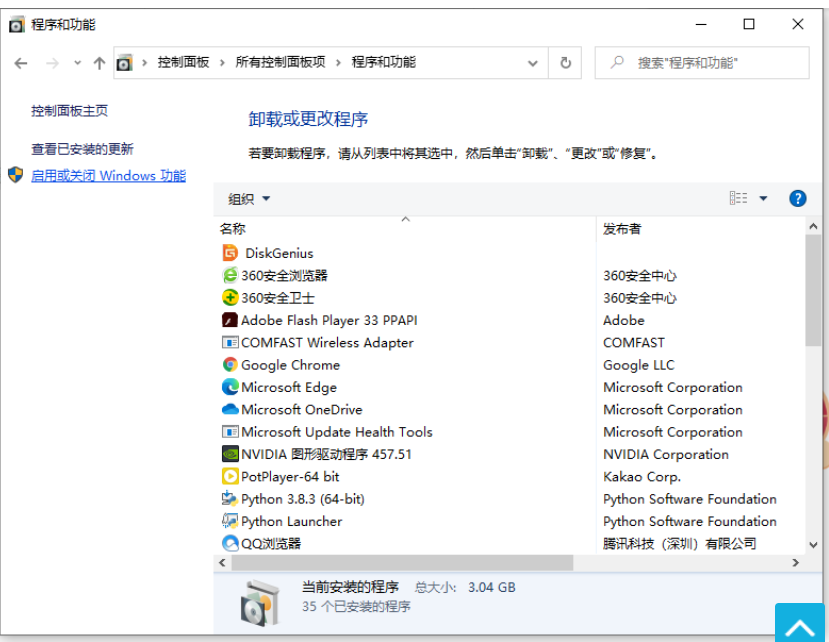
Task: Select the Google Chrome icon in list
Action: (x=230, y=365)
